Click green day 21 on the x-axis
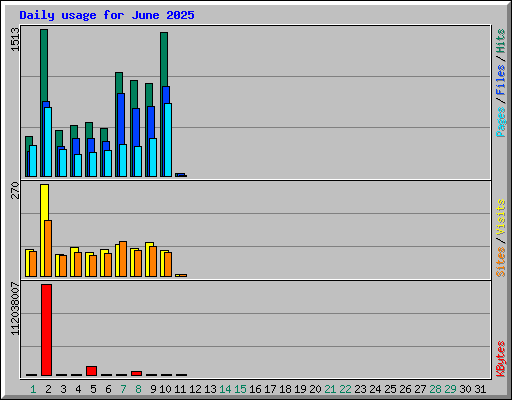Screen dimensions: 512x400 330,389
